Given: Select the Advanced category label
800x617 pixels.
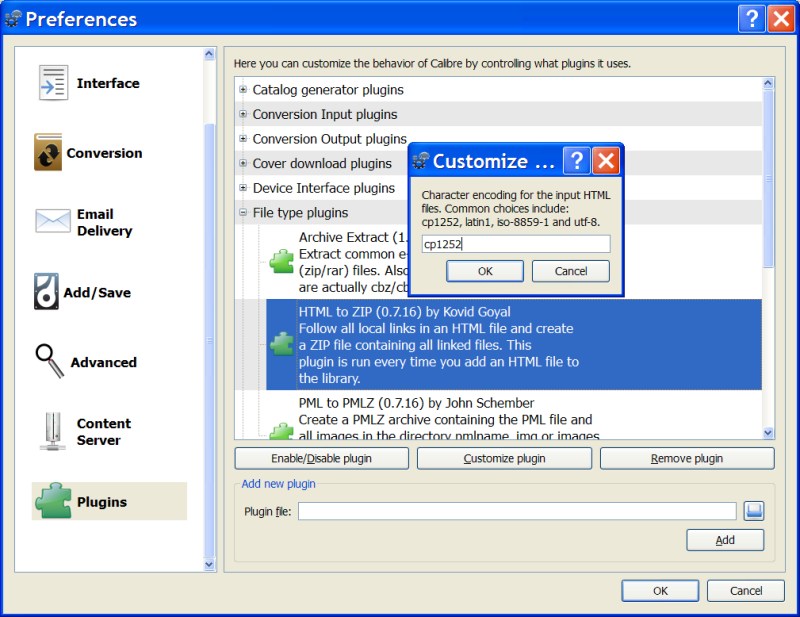Looking at the screenshot, I should tap(104, 362).
